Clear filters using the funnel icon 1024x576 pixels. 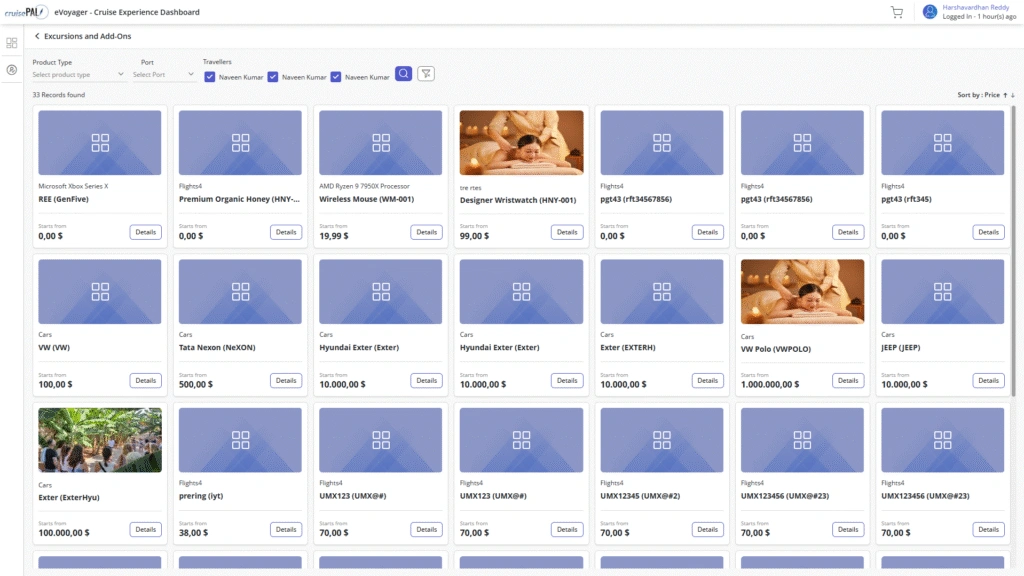point(426,73)
